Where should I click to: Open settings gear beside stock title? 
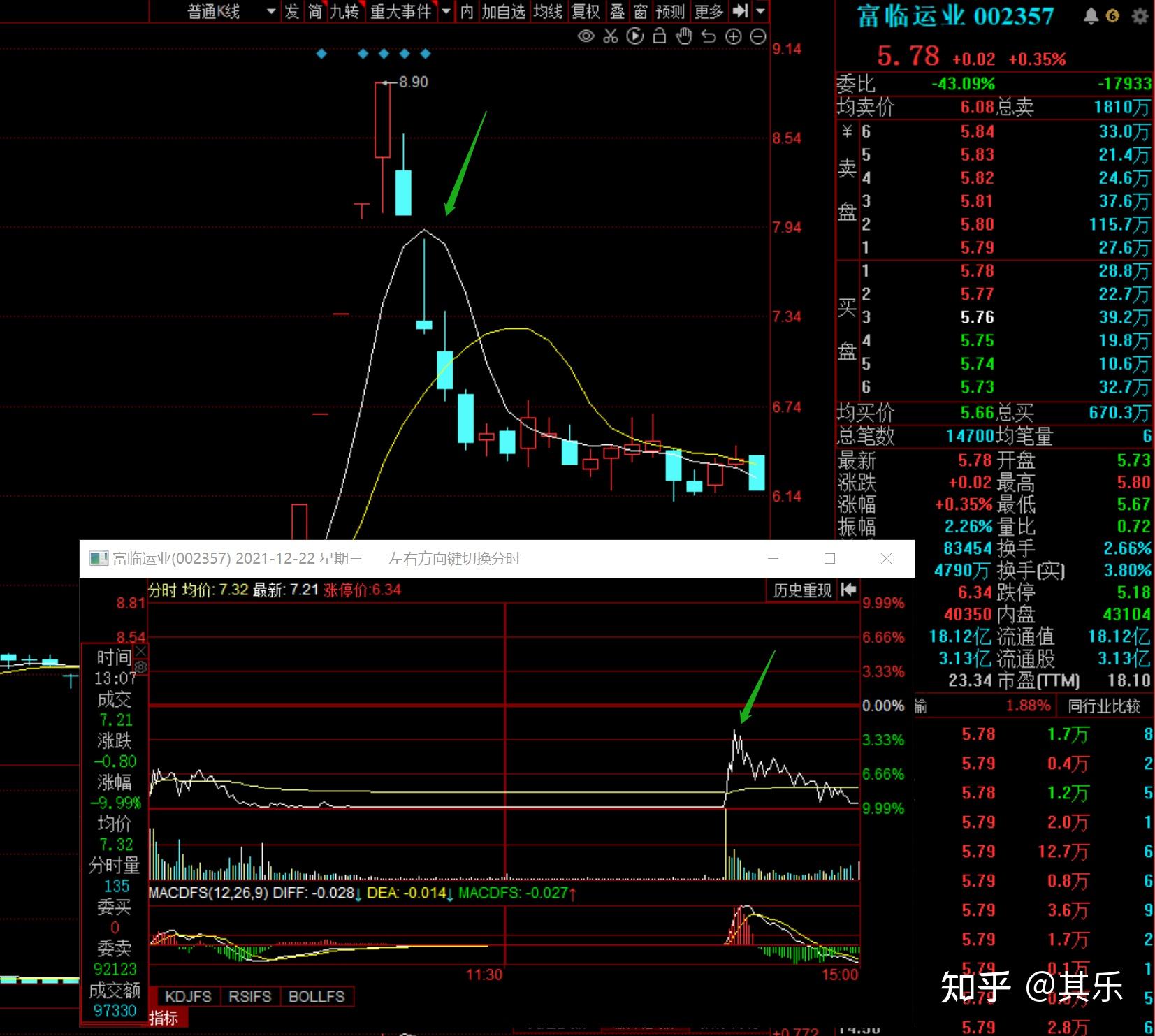pyautogui.click(x=1140, y=16)
